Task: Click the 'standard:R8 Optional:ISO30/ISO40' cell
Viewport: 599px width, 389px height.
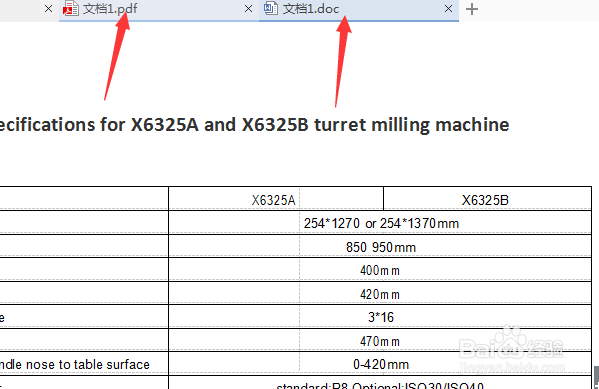Action: [x=380, y=383]
